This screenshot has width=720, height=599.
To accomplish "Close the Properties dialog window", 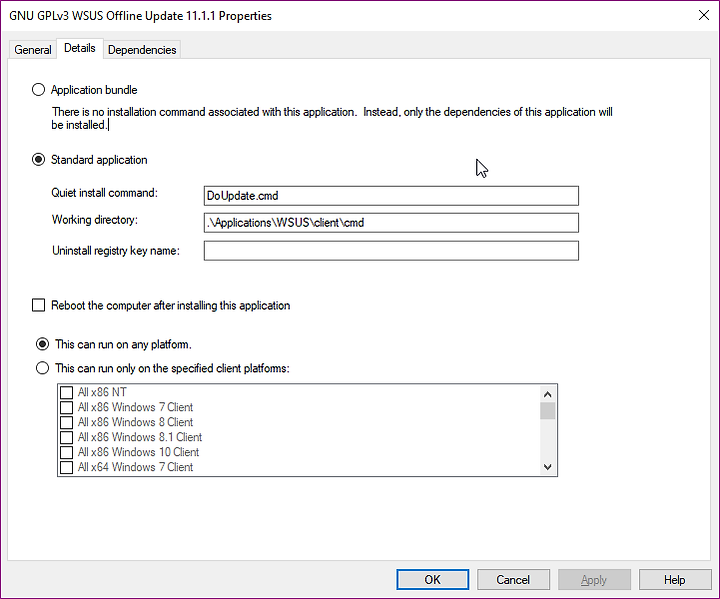I will (x=703, y=15).
